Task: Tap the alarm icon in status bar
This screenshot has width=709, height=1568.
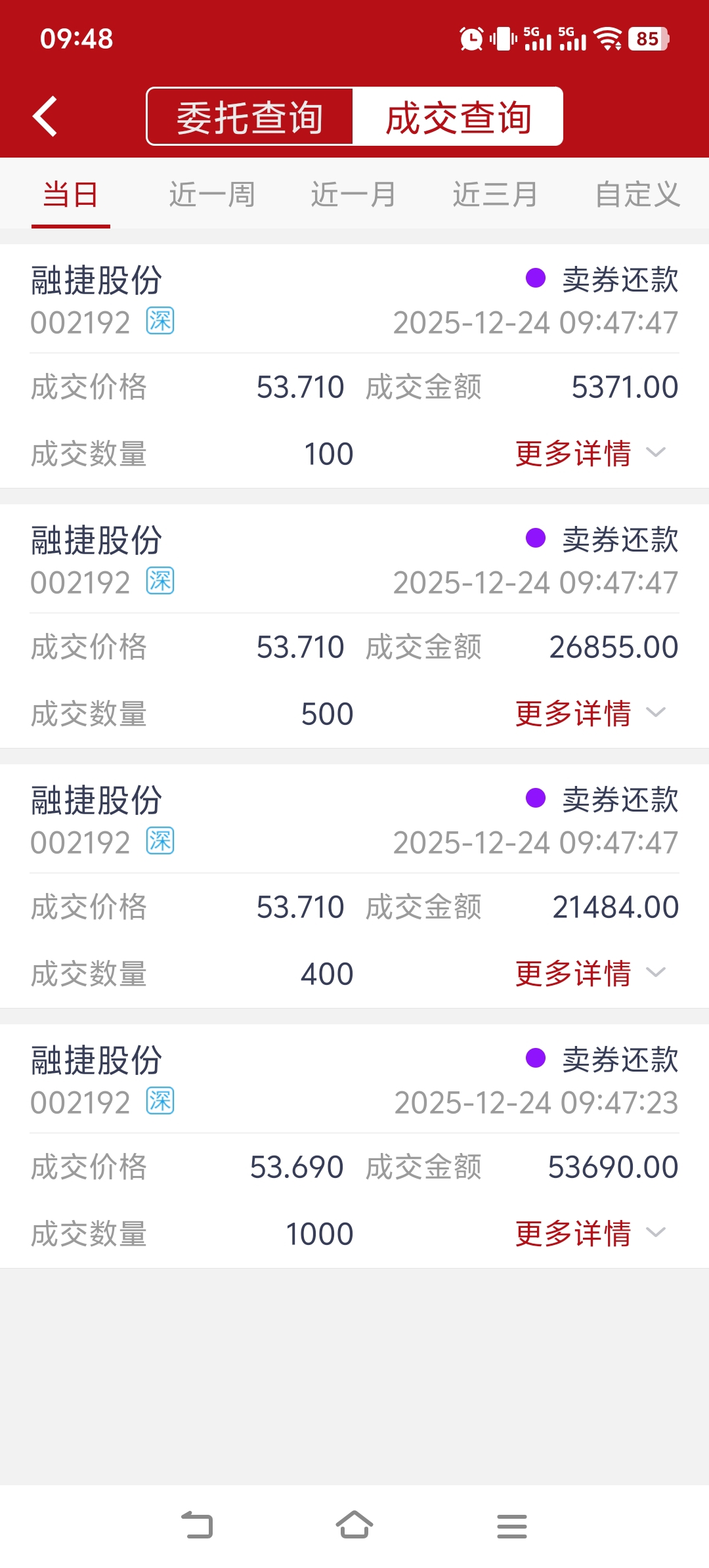Action: click(x=471, y=39)
